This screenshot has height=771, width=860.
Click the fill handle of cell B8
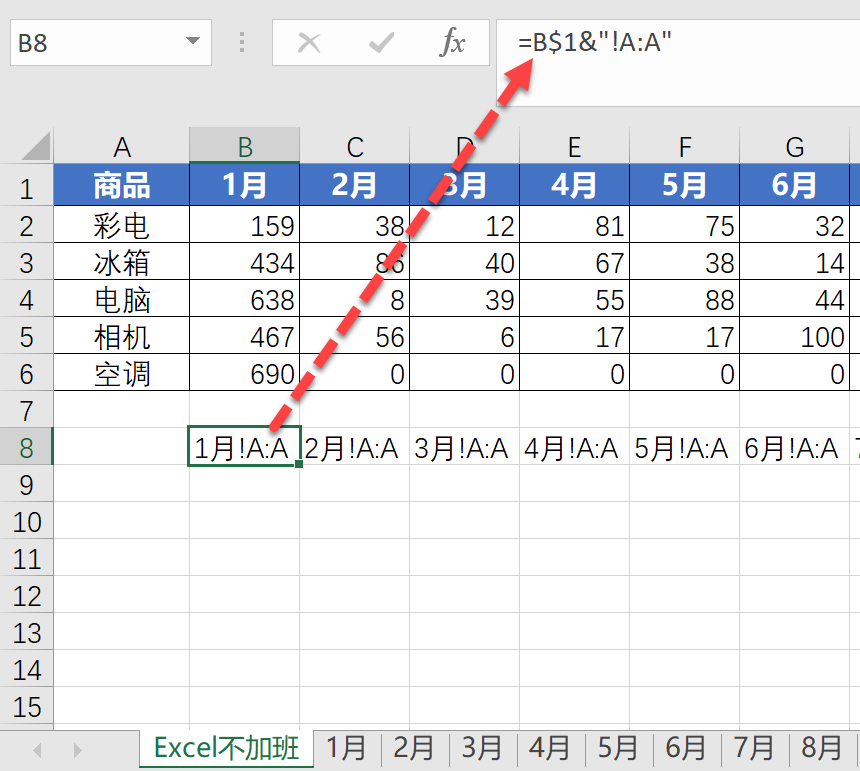coord(299,464)
